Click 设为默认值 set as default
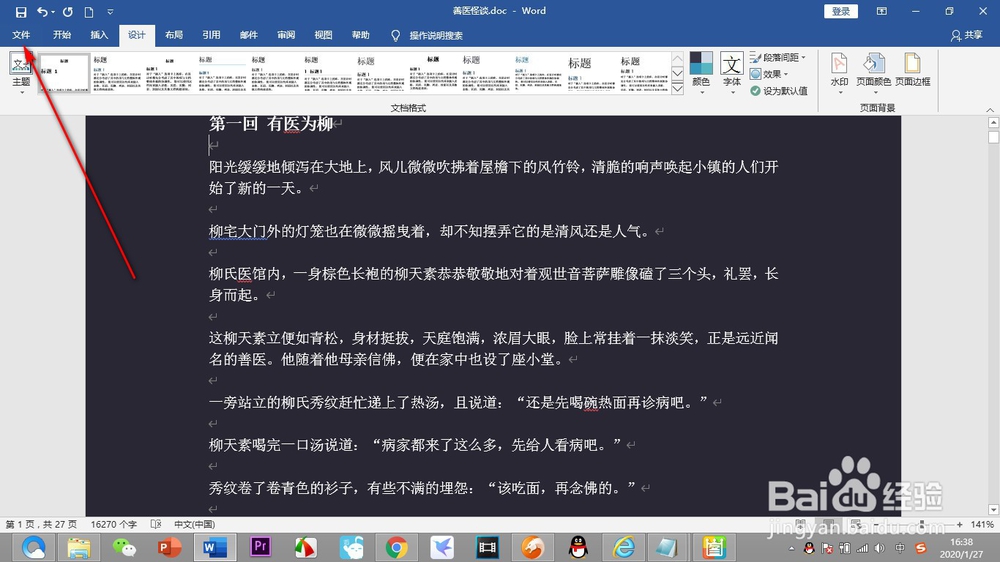 (x=779, y=91)
